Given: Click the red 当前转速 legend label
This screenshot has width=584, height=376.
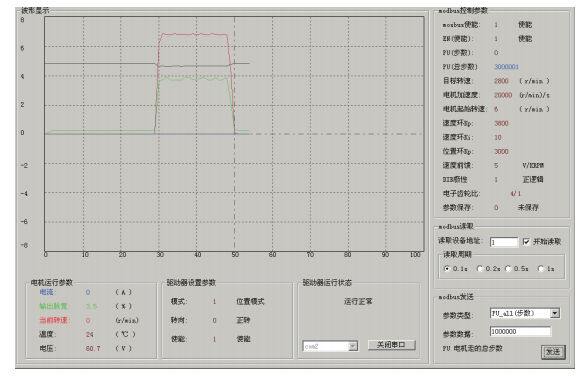Looking at the screenshot, I should 55,320.
